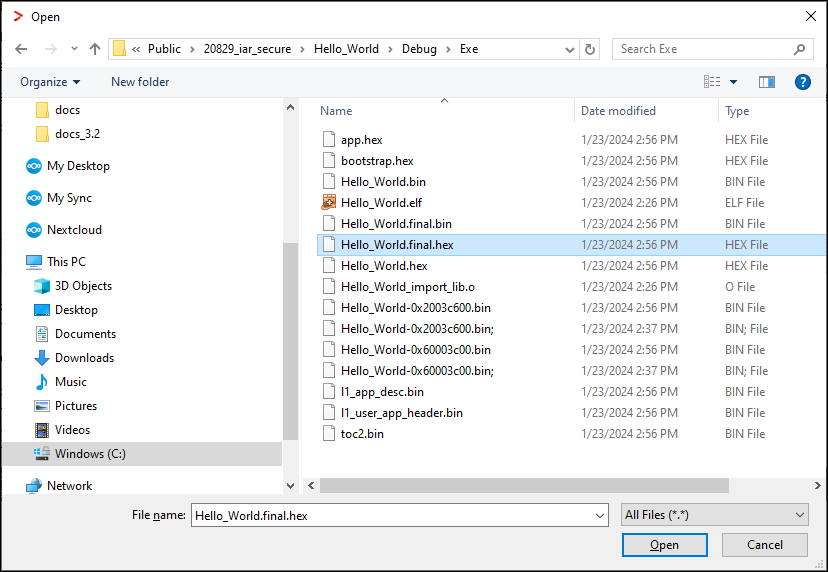Select the l1_app_desc.bin file
The image size is (828, 572).
382,392
